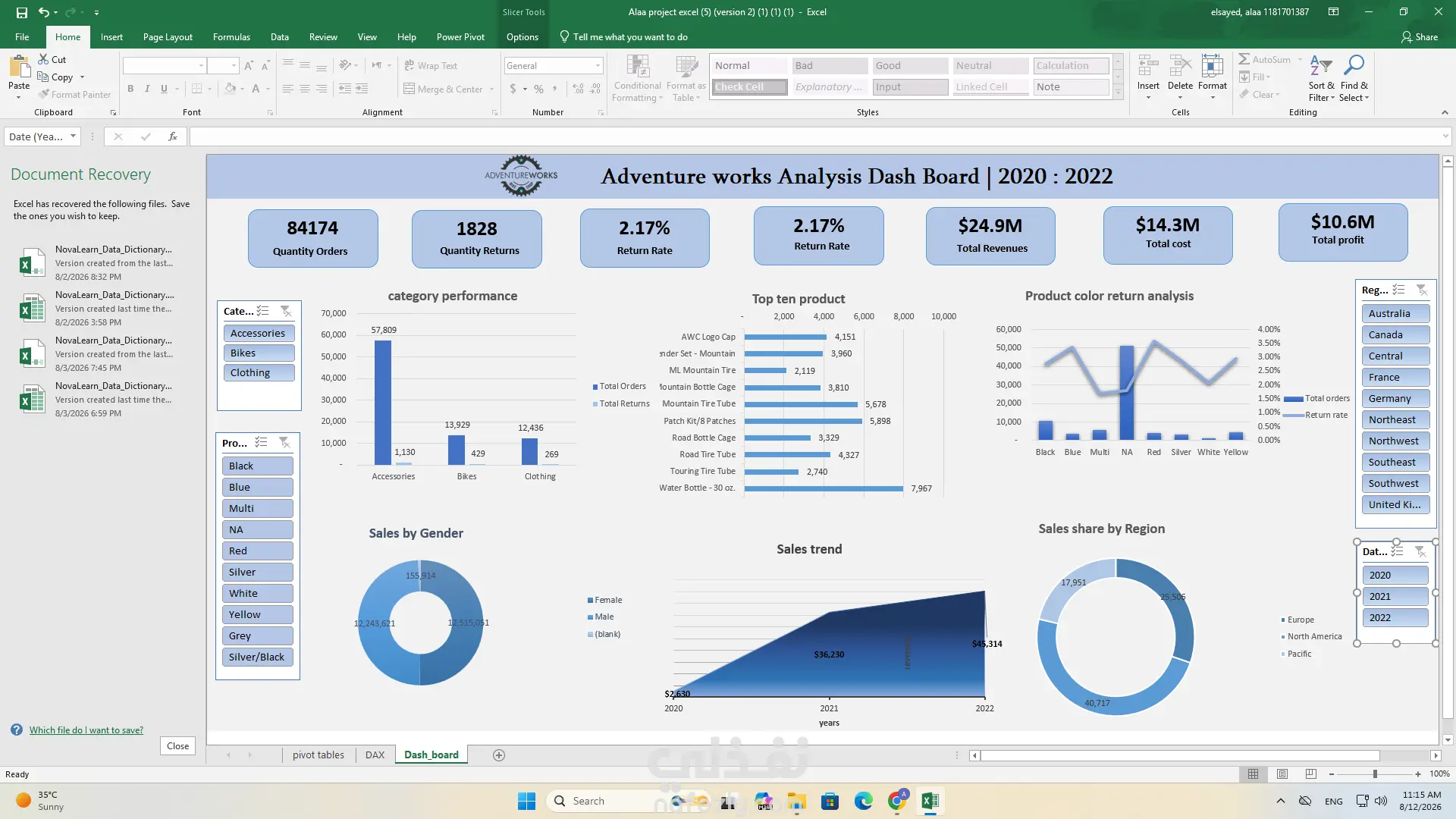This screenshot has width=1456, height=819.
Task: Apply the Bad cell style
Action: (830, 66)
